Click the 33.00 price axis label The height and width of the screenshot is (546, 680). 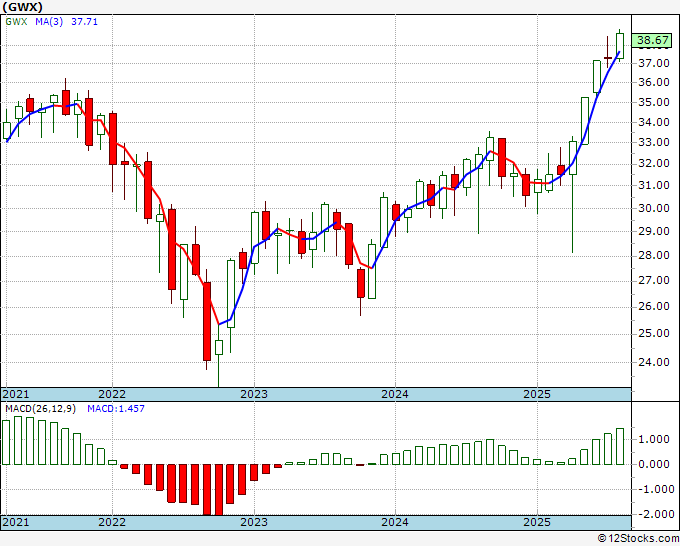654,142
